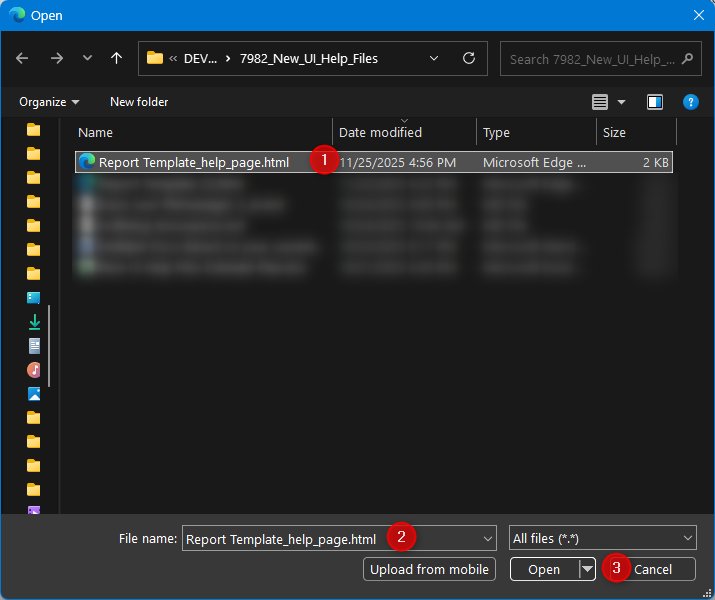Go forward using the right arrow

[57, 58]
